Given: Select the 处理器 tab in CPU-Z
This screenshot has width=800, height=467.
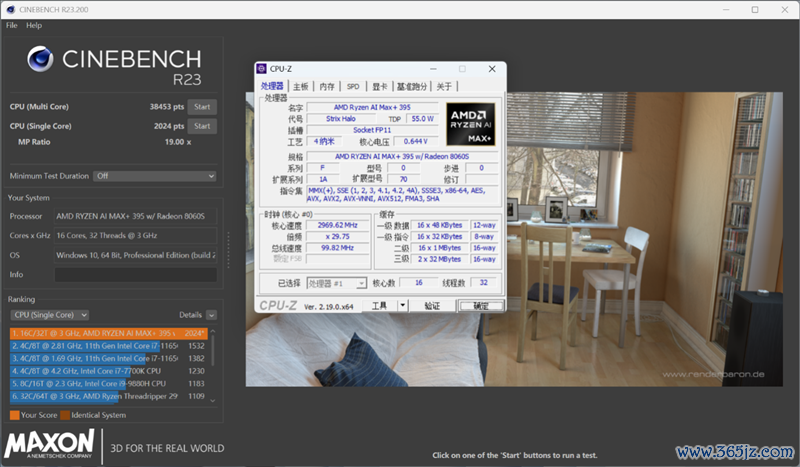Looking at the screenshot, I should pos(272,86).
